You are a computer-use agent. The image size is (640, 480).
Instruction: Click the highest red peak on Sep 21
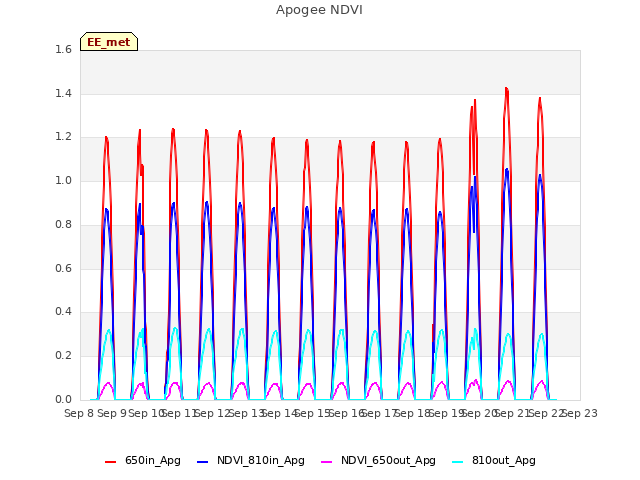[507, 88]
